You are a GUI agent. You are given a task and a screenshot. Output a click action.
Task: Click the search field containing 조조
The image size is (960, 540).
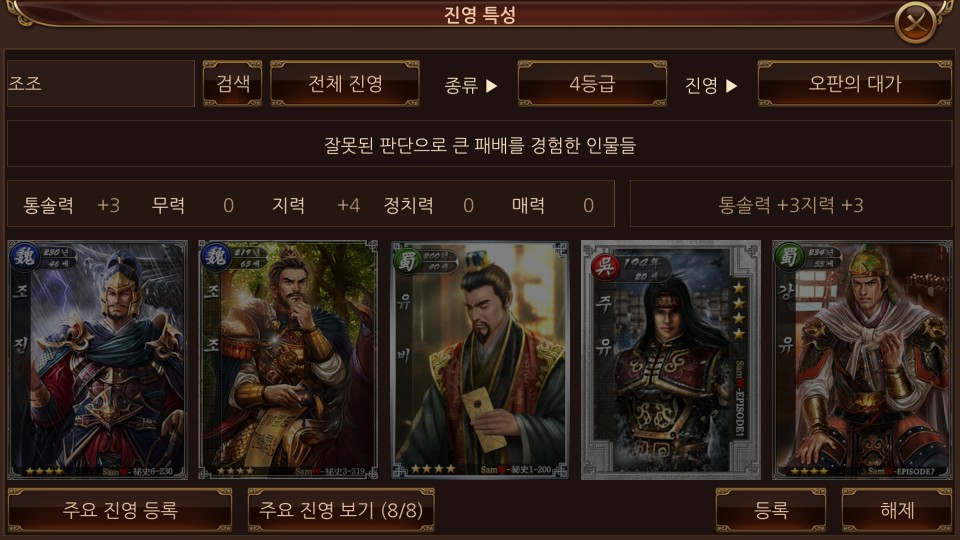click(100, 83)
